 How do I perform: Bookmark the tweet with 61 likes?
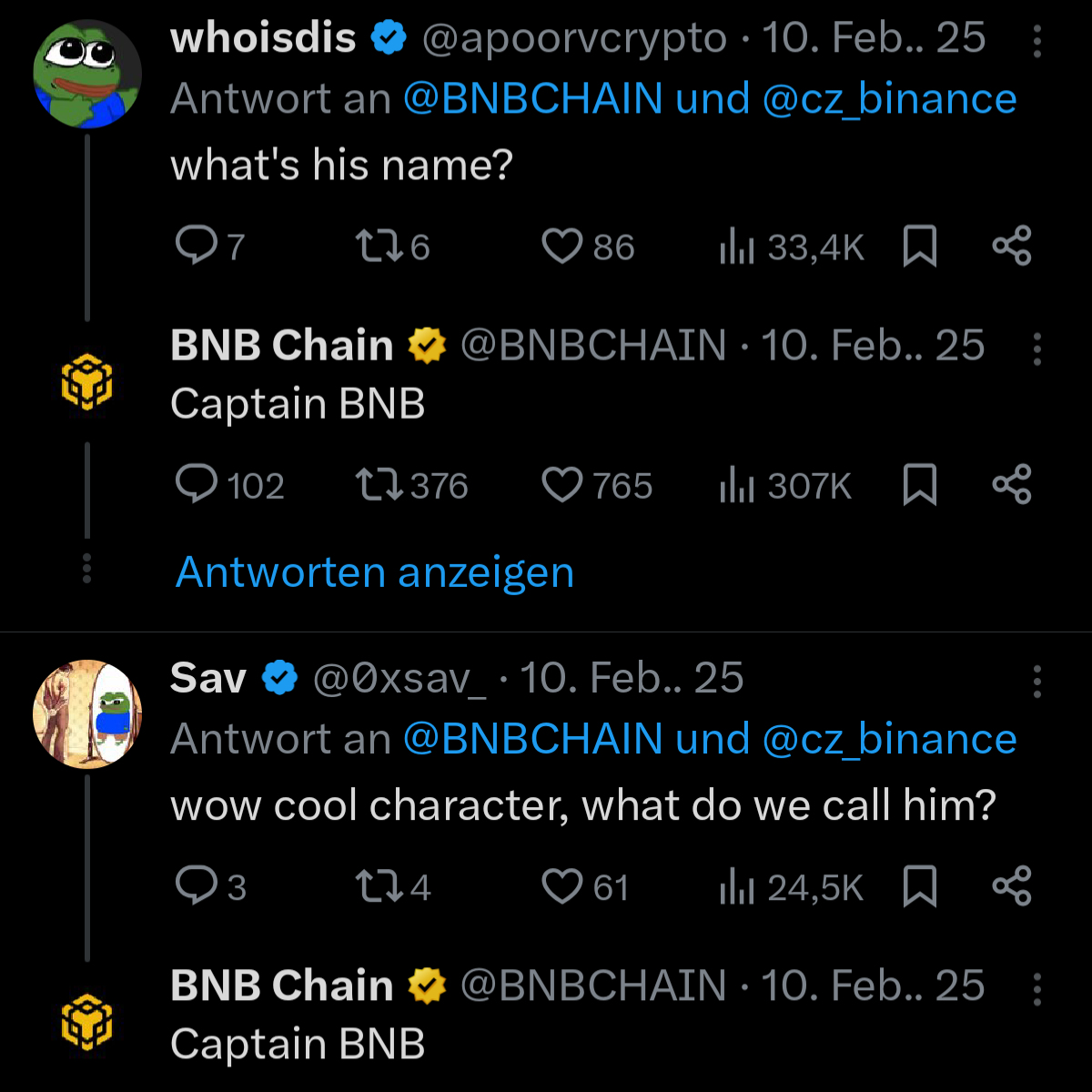coord(921,887)
